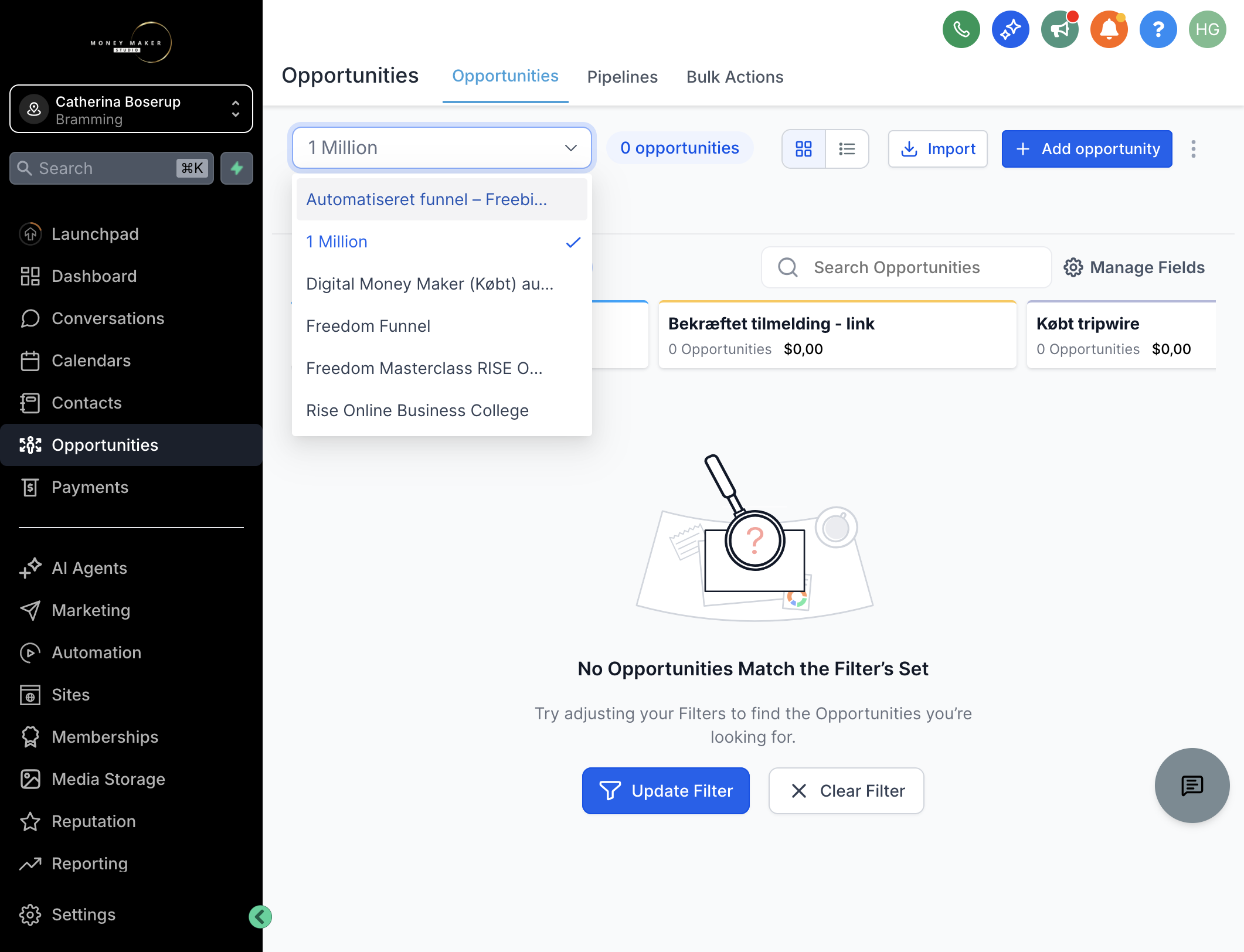Select the checked 1 Million option
1244x952 pixels.
[442, 242]
